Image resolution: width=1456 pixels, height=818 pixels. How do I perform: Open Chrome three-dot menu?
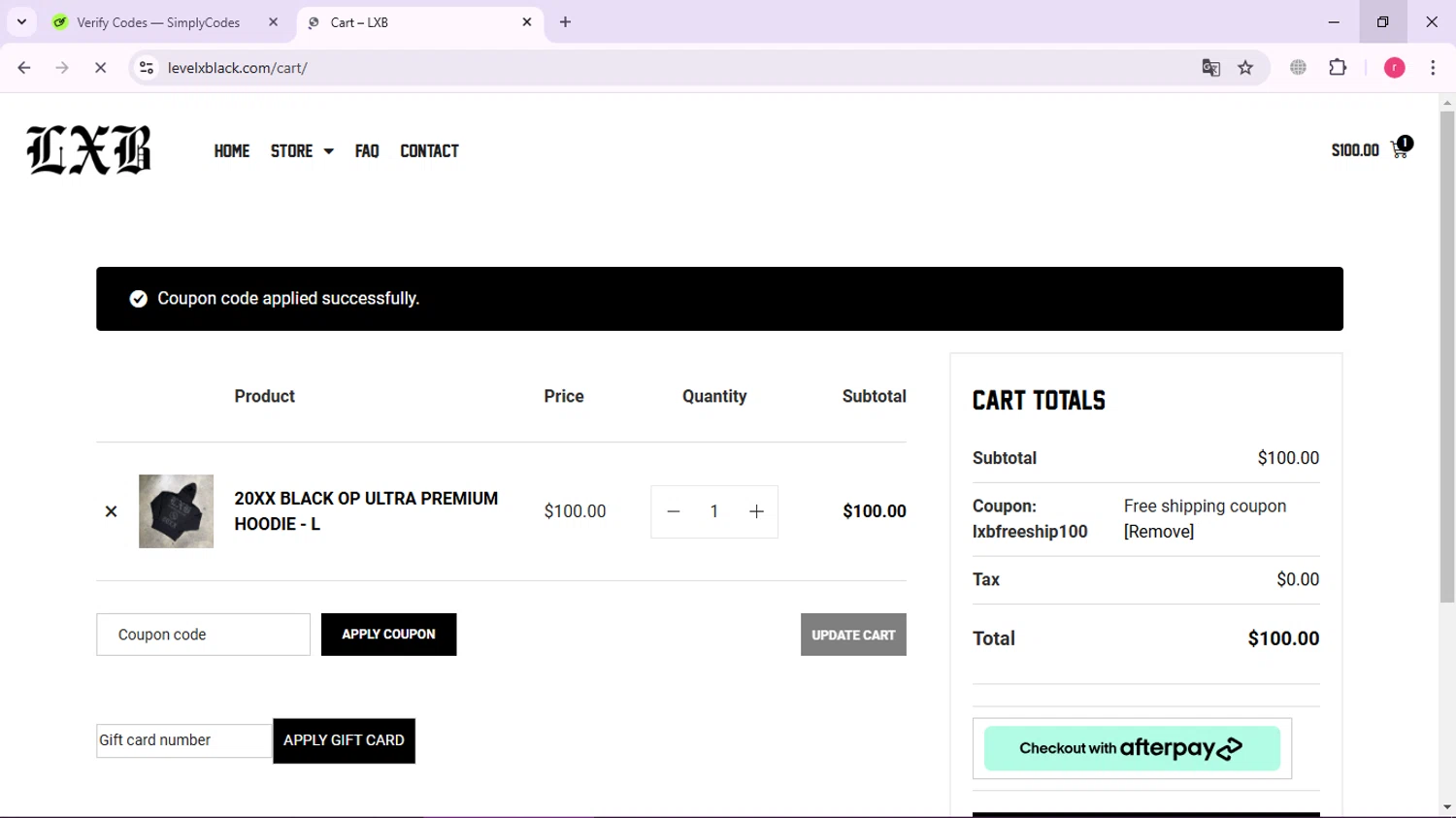(1433, 68)
